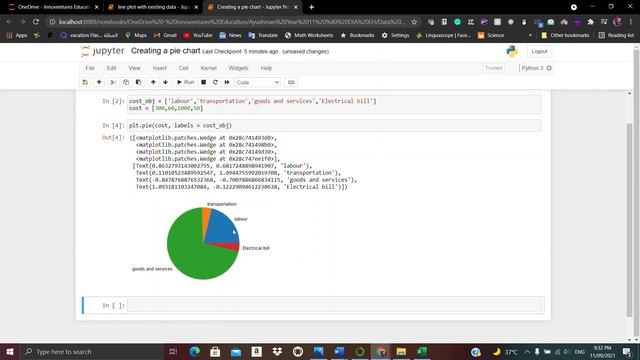Open the View menu
This screenshot has width=640, height=360.
pos(134,68)
